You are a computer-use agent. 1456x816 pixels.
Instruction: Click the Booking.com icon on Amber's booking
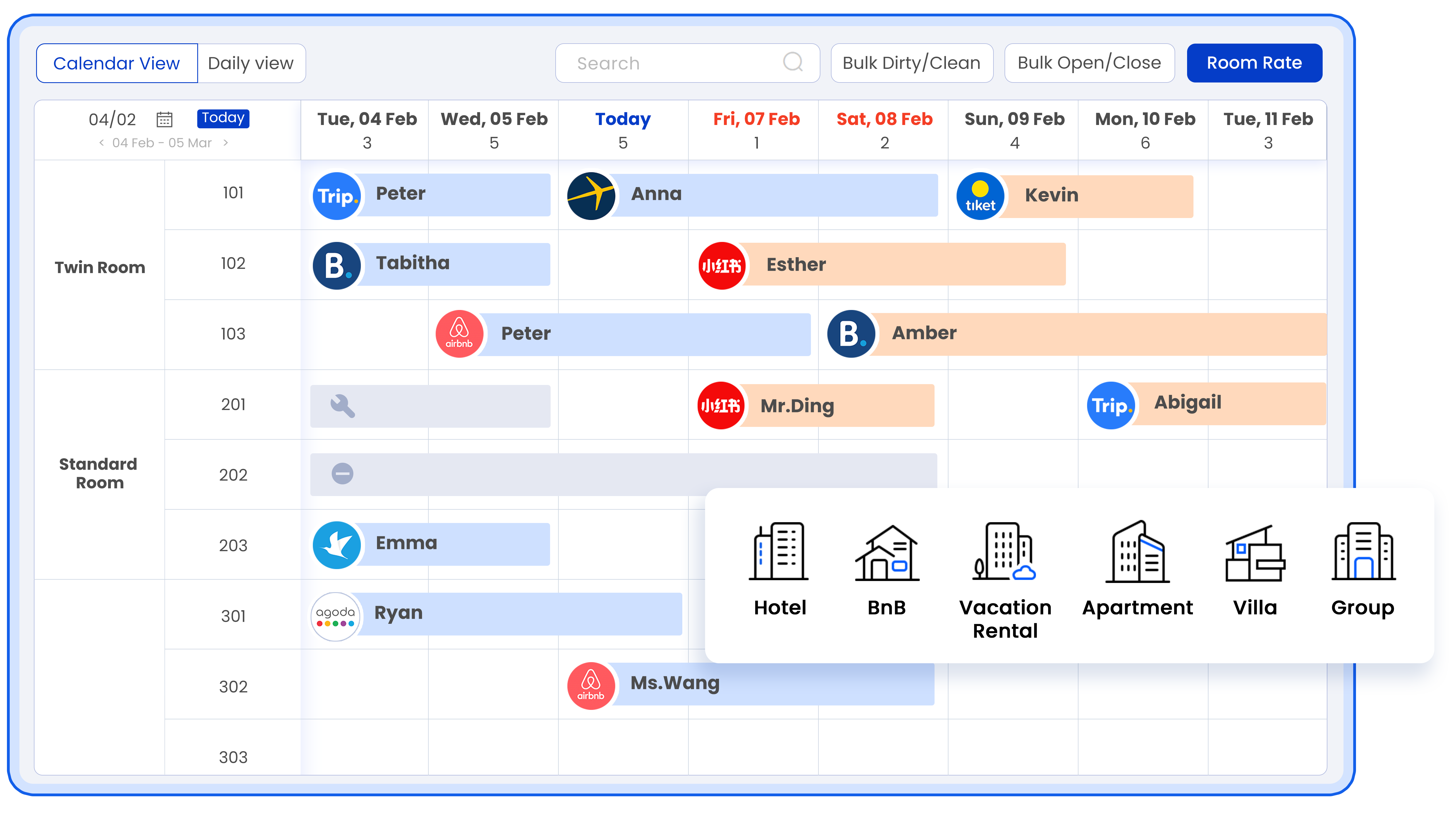851,333
